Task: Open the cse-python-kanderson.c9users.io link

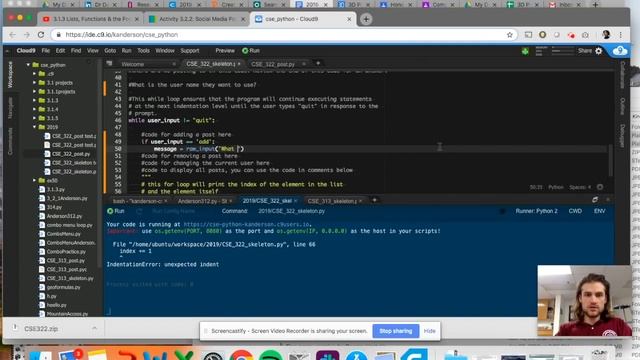Action: click(247, 224)
